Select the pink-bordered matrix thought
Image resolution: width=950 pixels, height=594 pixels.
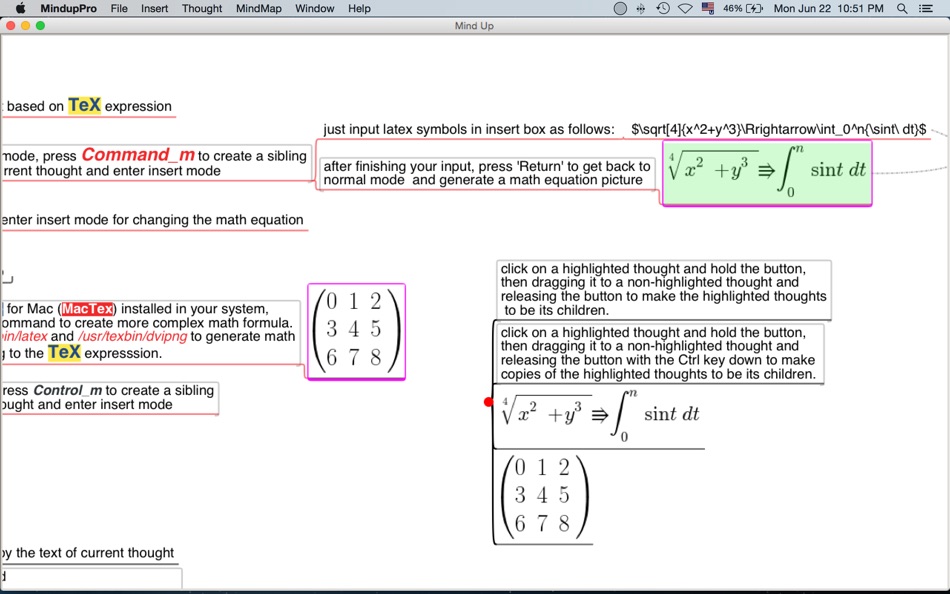pos(356,332)
